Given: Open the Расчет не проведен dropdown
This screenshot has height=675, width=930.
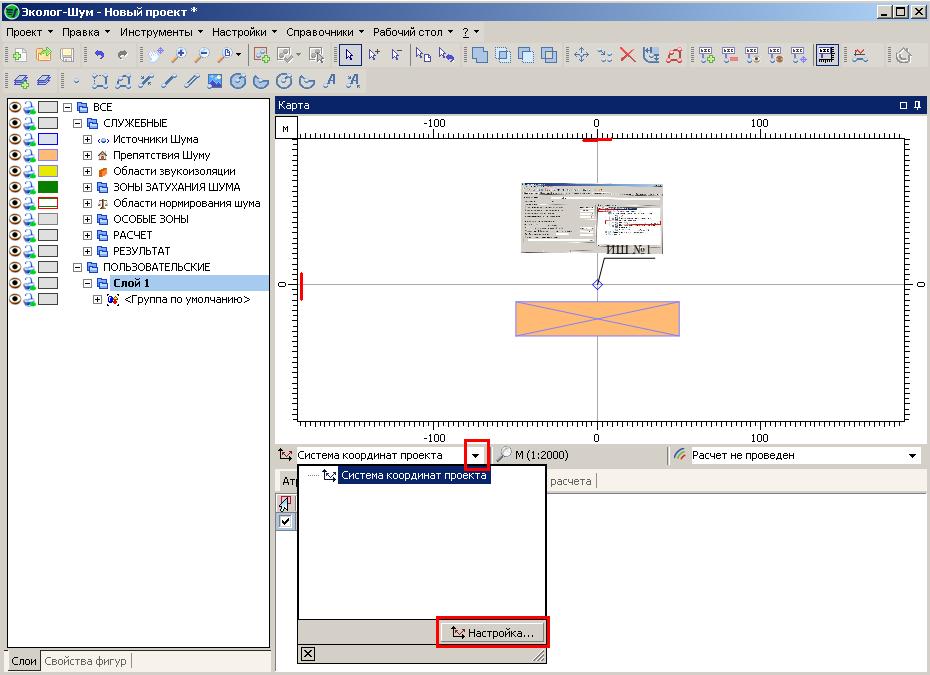Looking at the screenshot, I should [x=912, y=456].
